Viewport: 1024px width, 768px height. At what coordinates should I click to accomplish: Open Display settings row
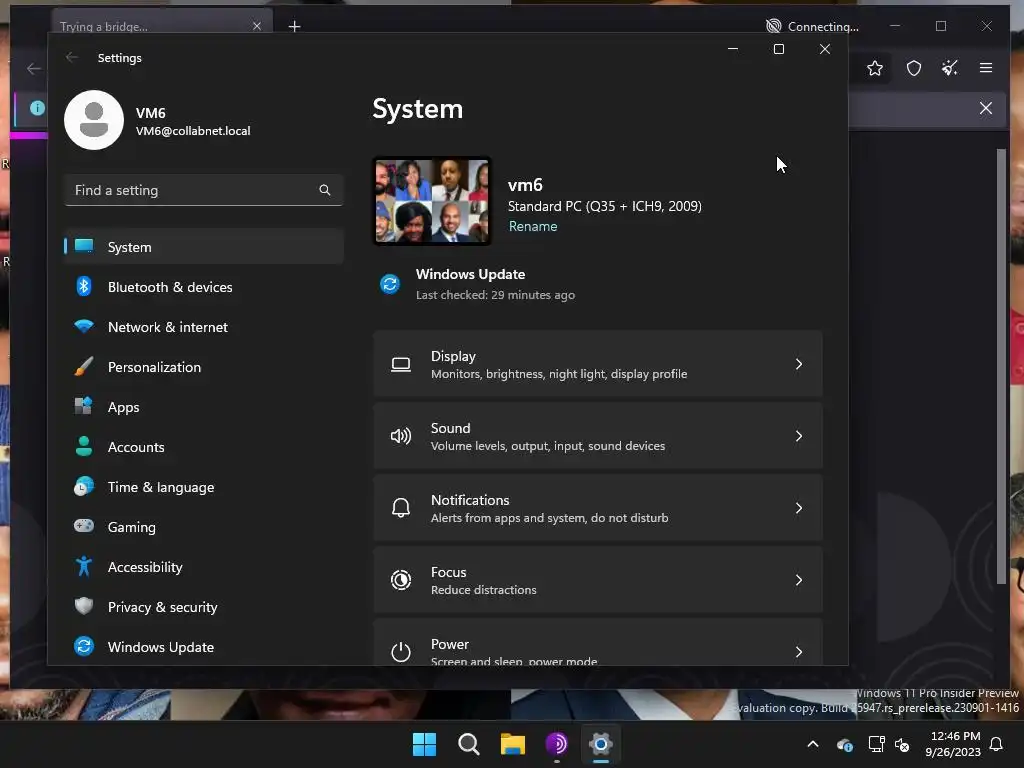pos(598,364)
